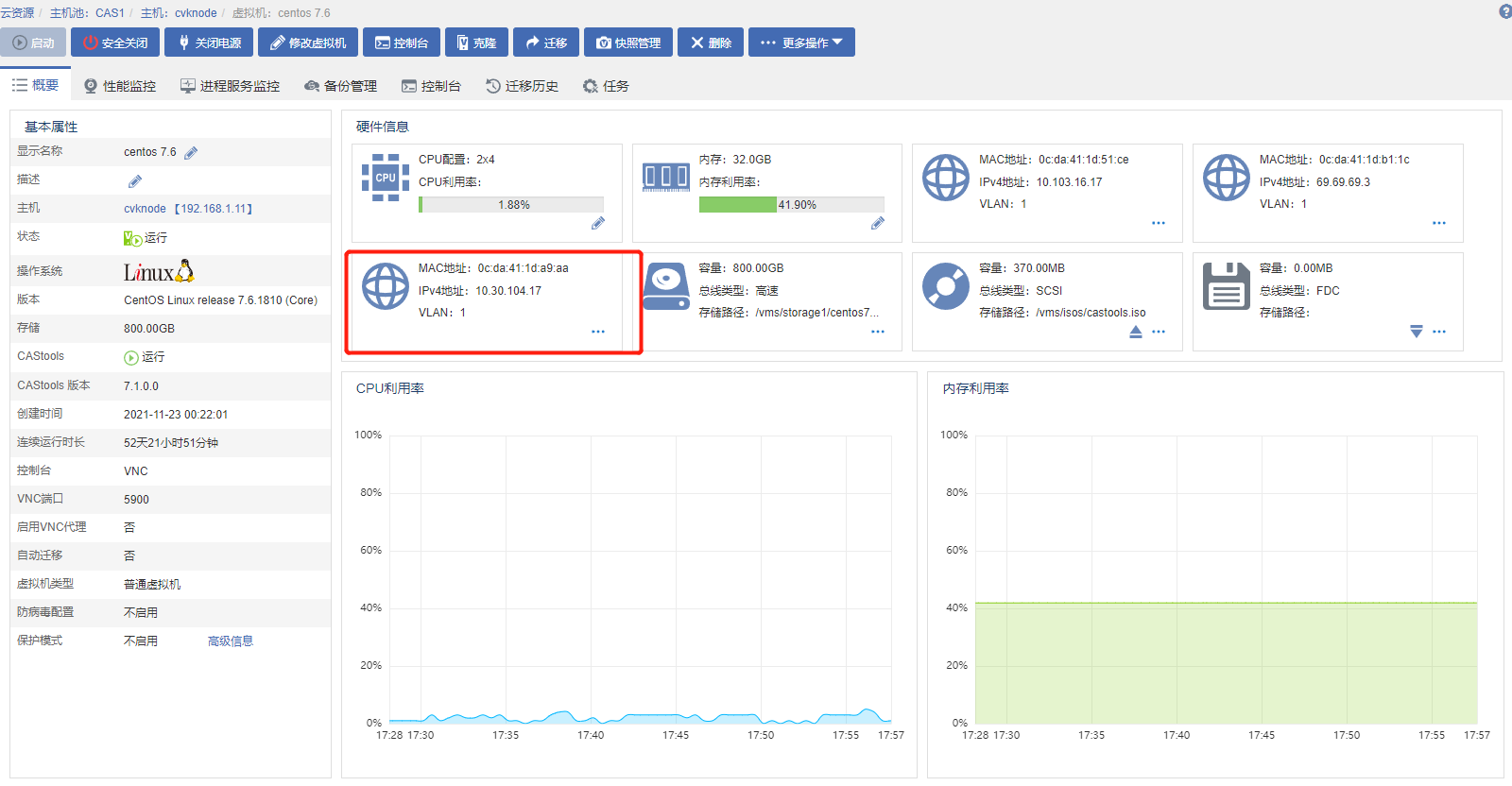Click the host IP '[192.168.1.11]'
This screenshot has width=1512, height=786.
pyautogui.click(x=214, y=209)
